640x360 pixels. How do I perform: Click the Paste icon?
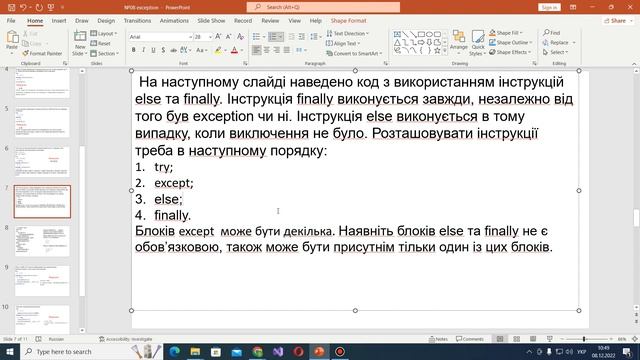(x=12, y=38)
